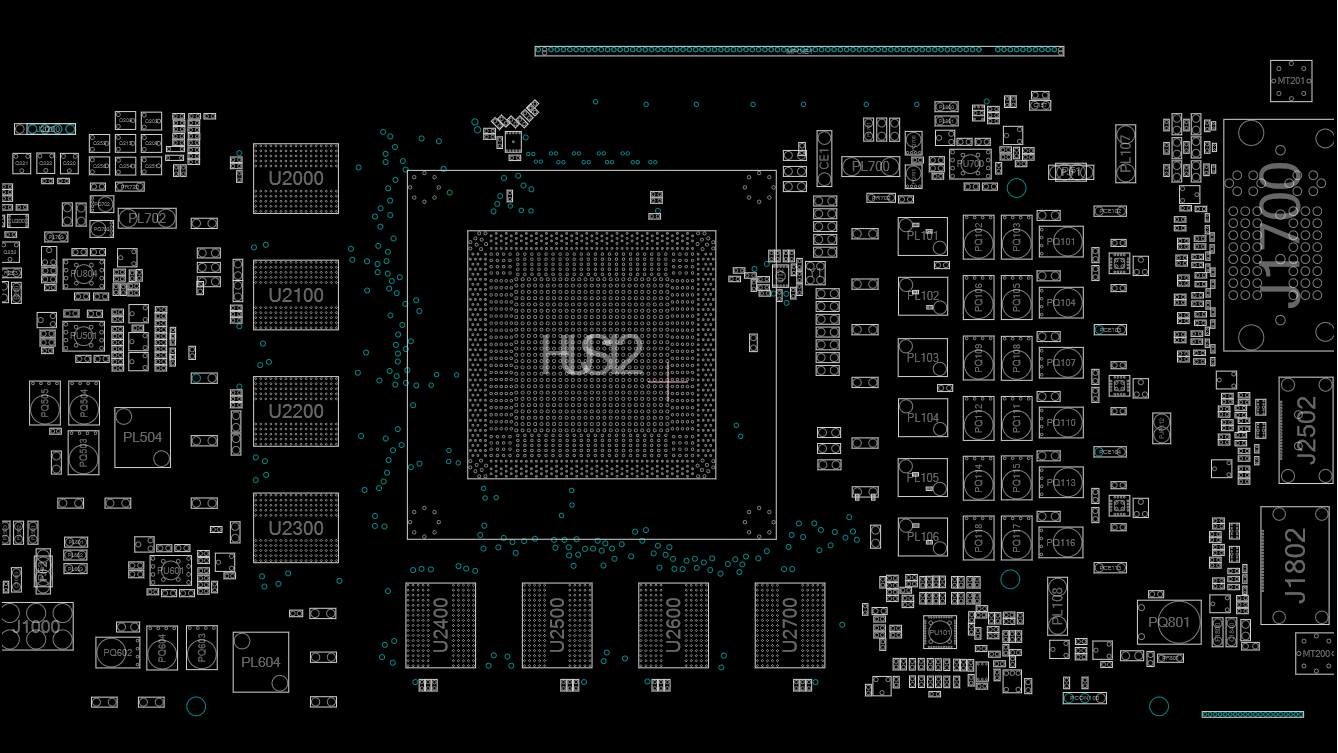Select MOSFET PQ118
The height and width of the screenshot is (753, 1338).
pyautogui.click(x=979, y=538)
